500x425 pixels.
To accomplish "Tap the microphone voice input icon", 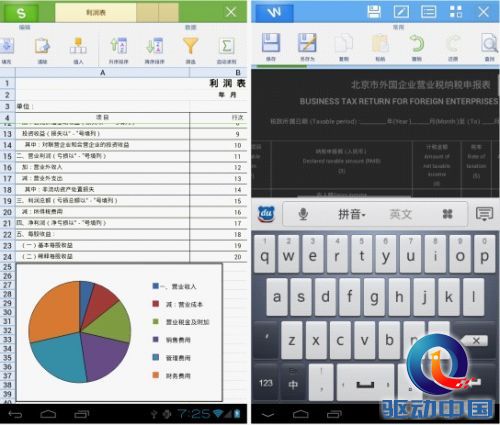I will [x=303, y=214].
